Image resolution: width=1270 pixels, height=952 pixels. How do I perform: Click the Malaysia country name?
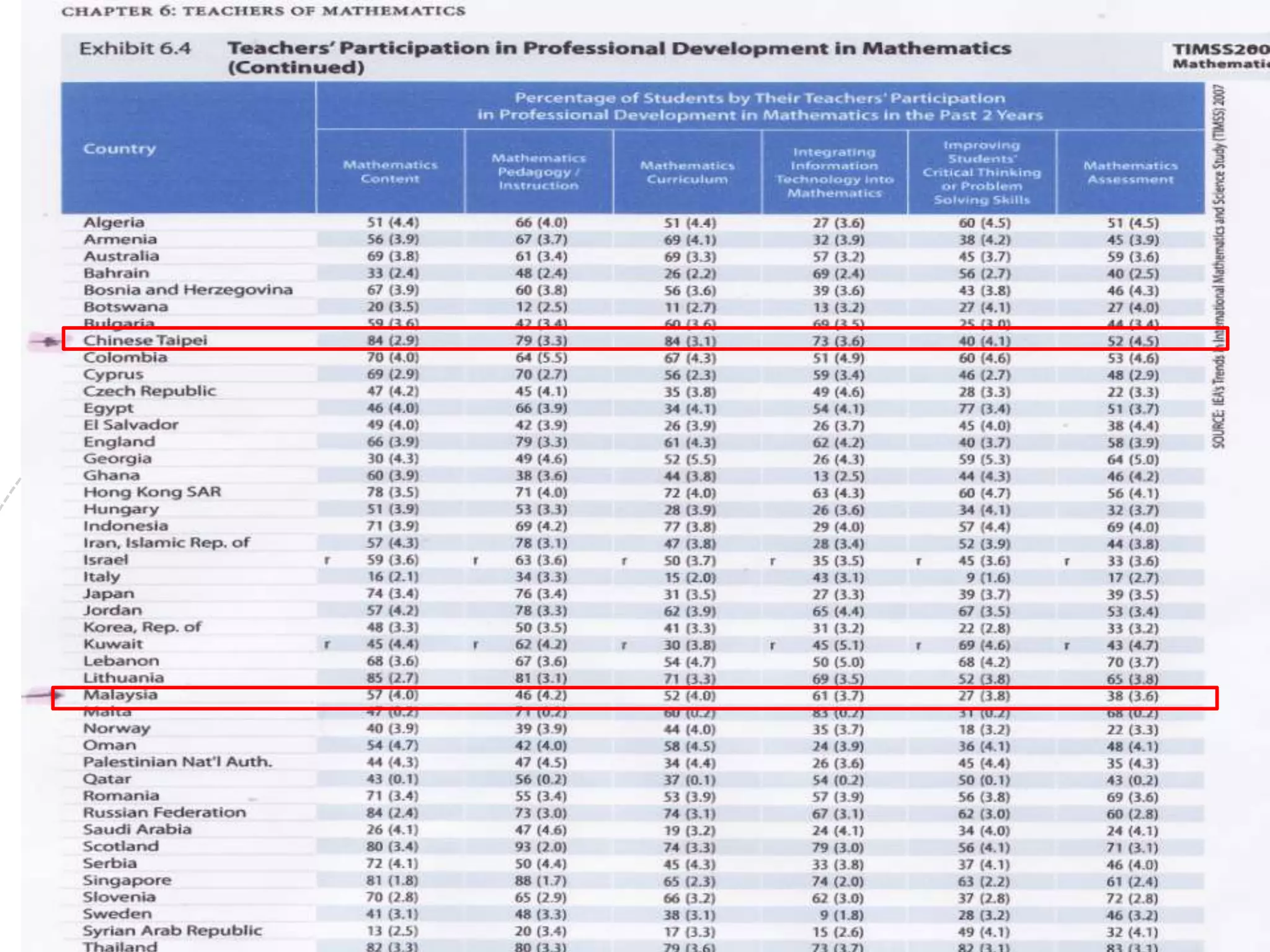(x=120, y=695)
